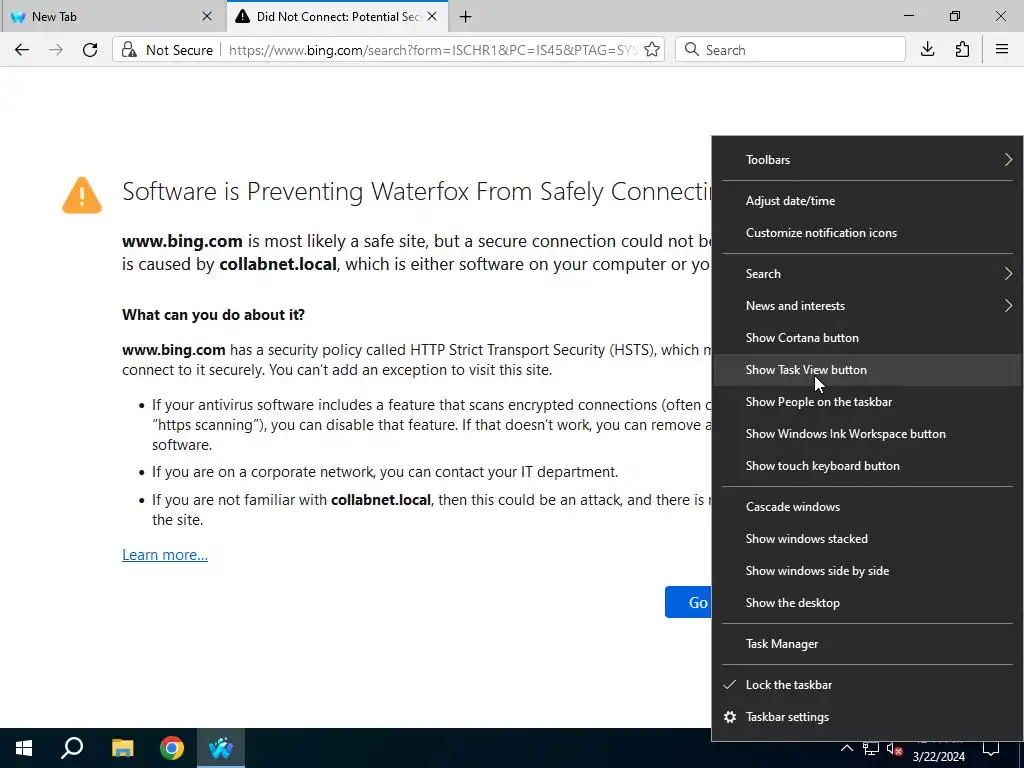Toggle Lock the taskbar option

(x=868, y=684)
